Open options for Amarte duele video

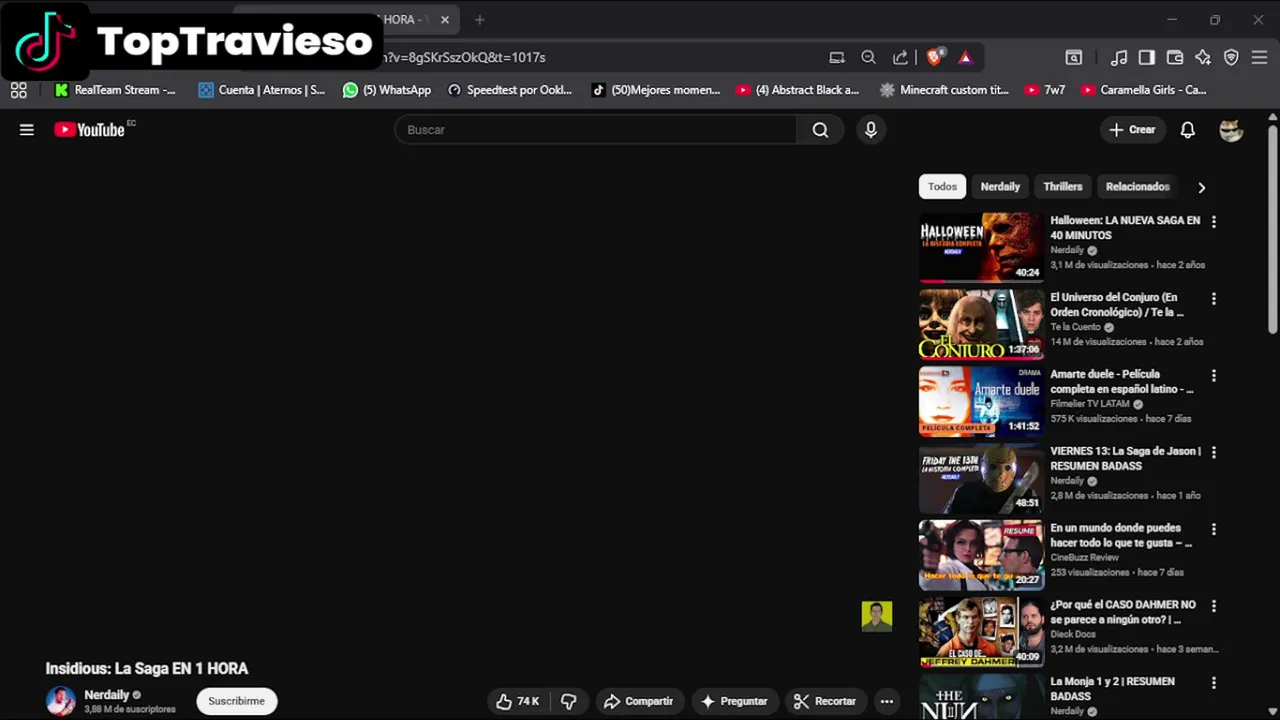click(1214, 376)
